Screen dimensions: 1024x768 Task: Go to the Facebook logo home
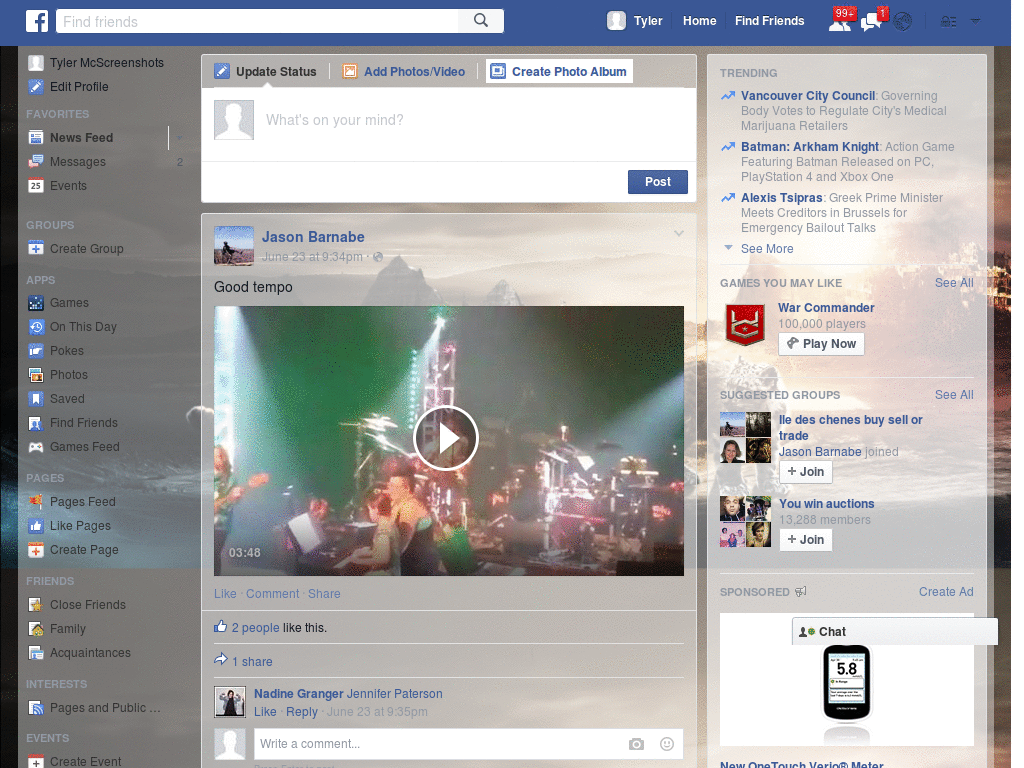coord(37,21)
